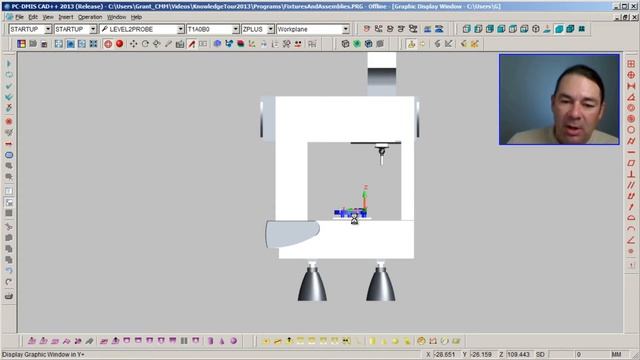Open the Window menu
The width and height of the screenshot is (640, 360).
coord(116,17)
